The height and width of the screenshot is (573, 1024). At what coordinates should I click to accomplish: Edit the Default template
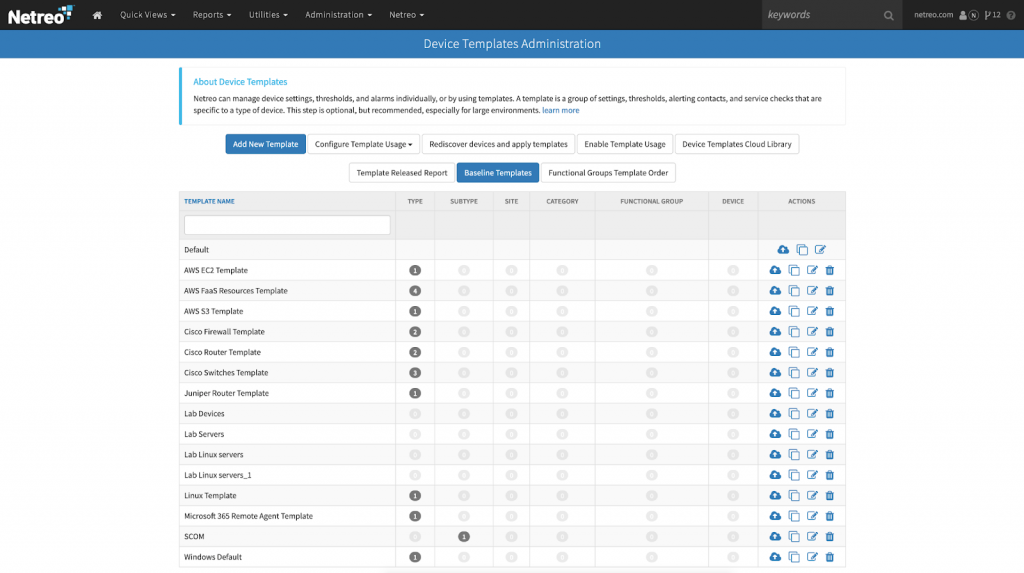pos(820,250)
